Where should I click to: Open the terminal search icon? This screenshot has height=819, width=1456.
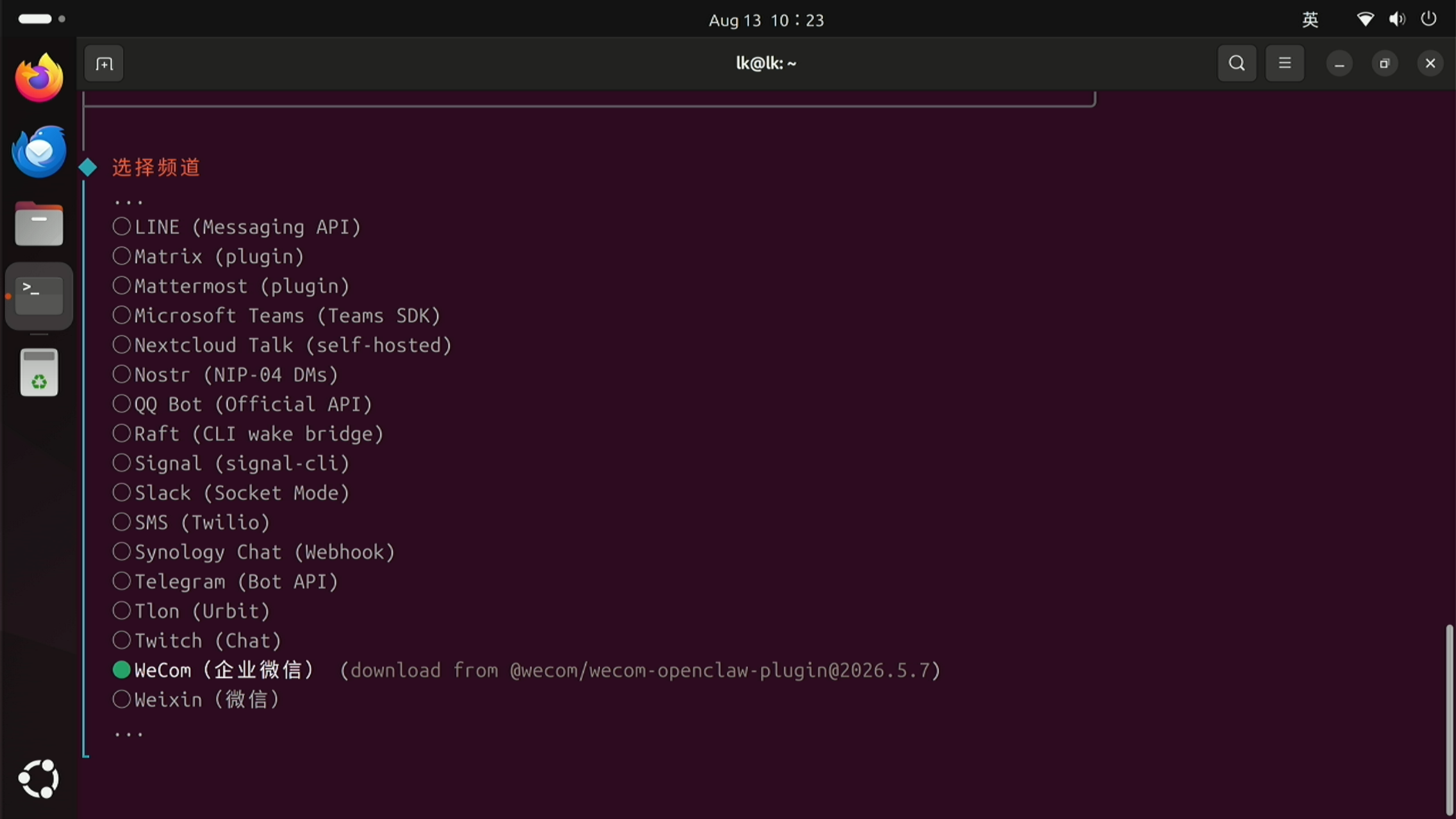click(1237, 63)
